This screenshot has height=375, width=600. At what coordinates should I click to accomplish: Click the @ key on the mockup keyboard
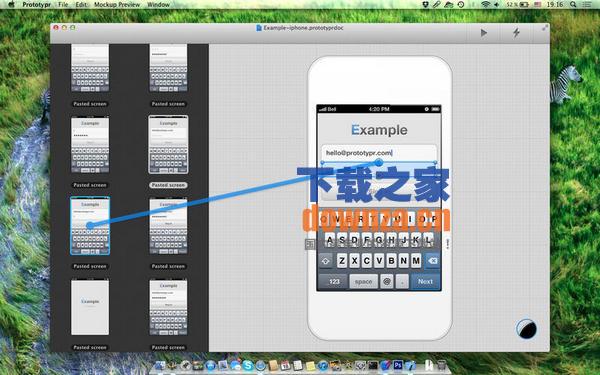[x=387, y=282]
